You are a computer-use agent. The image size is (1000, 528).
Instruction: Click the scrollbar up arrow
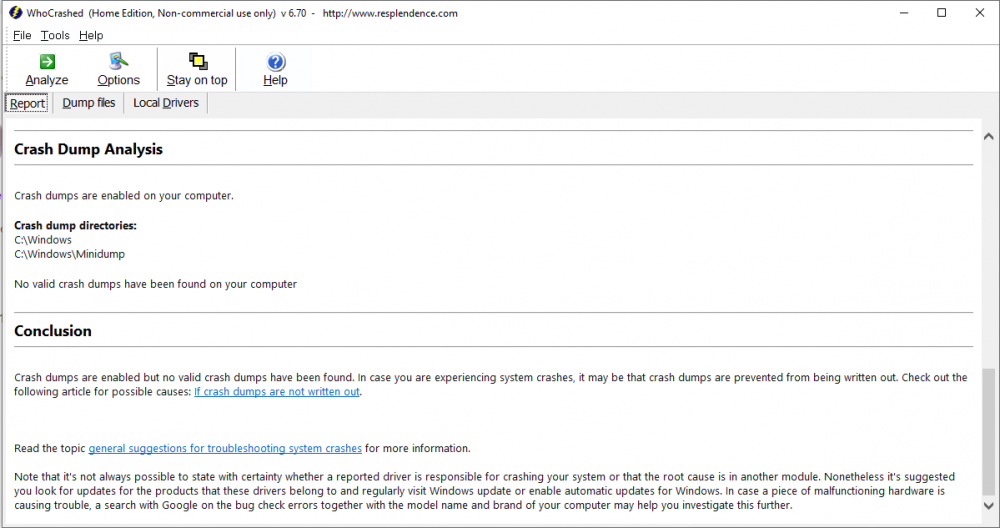(x=988, y=136)
